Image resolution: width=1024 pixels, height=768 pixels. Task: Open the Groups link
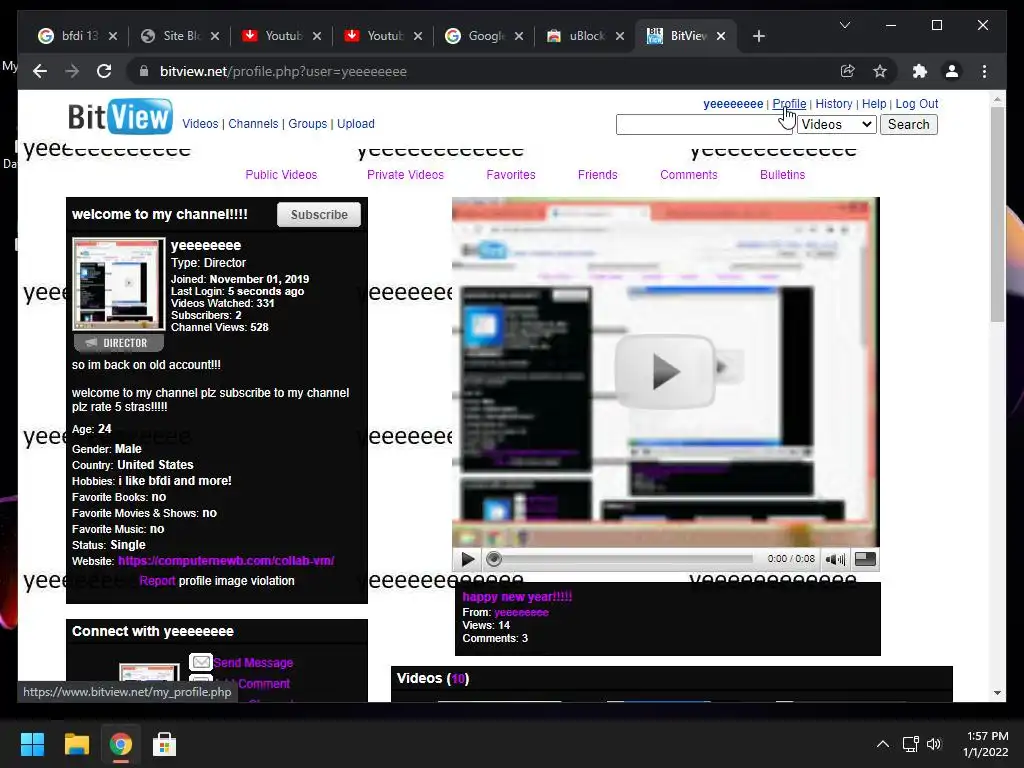[x=308, y=123]
